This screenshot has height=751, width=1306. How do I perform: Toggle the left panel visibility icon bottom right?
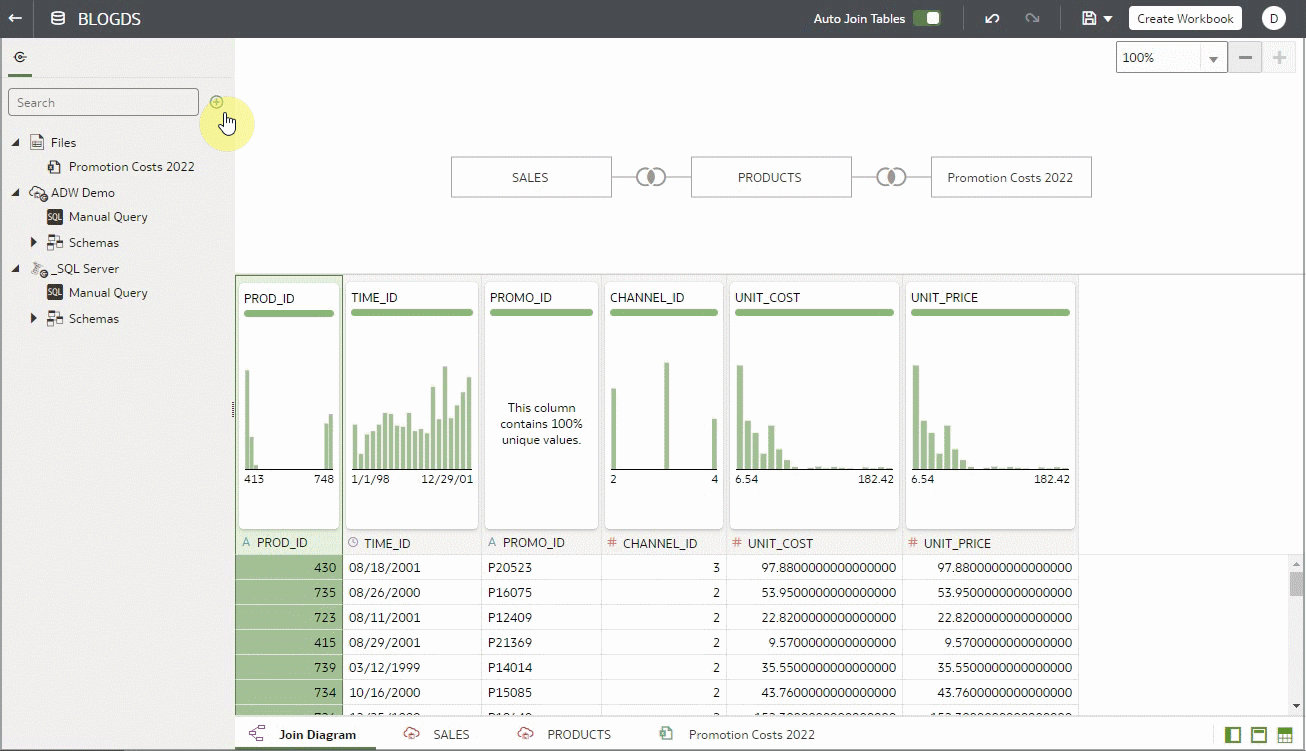[x=1232, y=734]
